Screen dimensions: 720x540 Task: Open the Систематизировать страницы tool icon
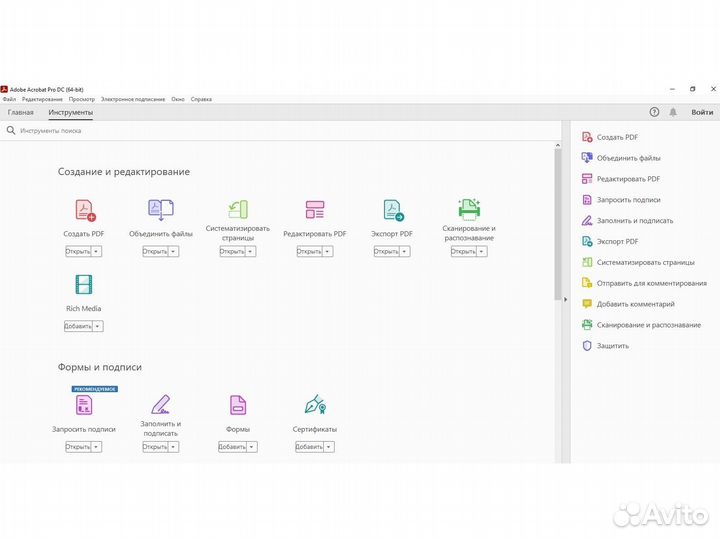coord(238,209)
